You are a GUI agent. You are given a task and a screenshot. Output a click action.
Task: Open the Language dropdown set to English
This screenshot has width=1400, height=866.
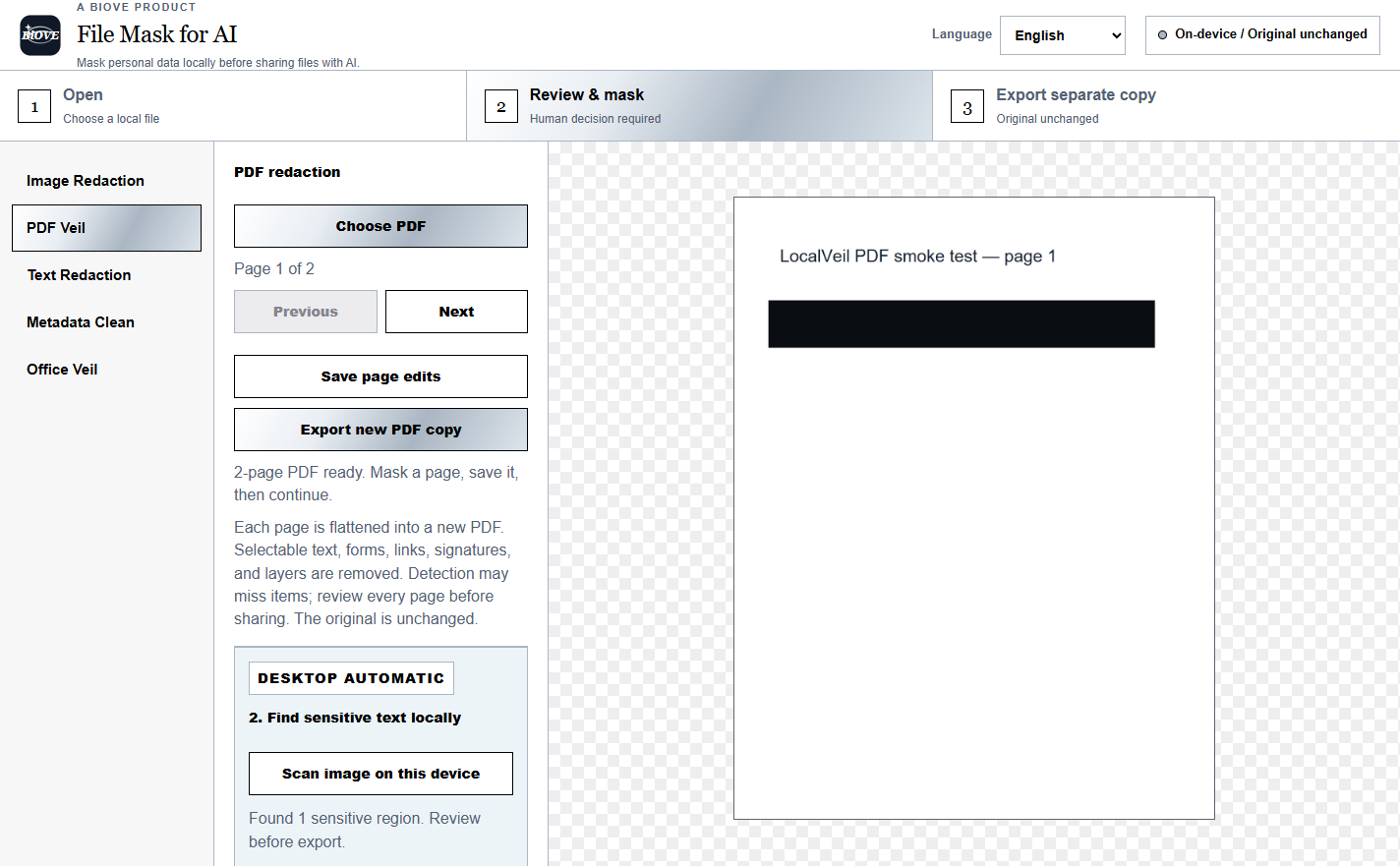coord(1062,35)
